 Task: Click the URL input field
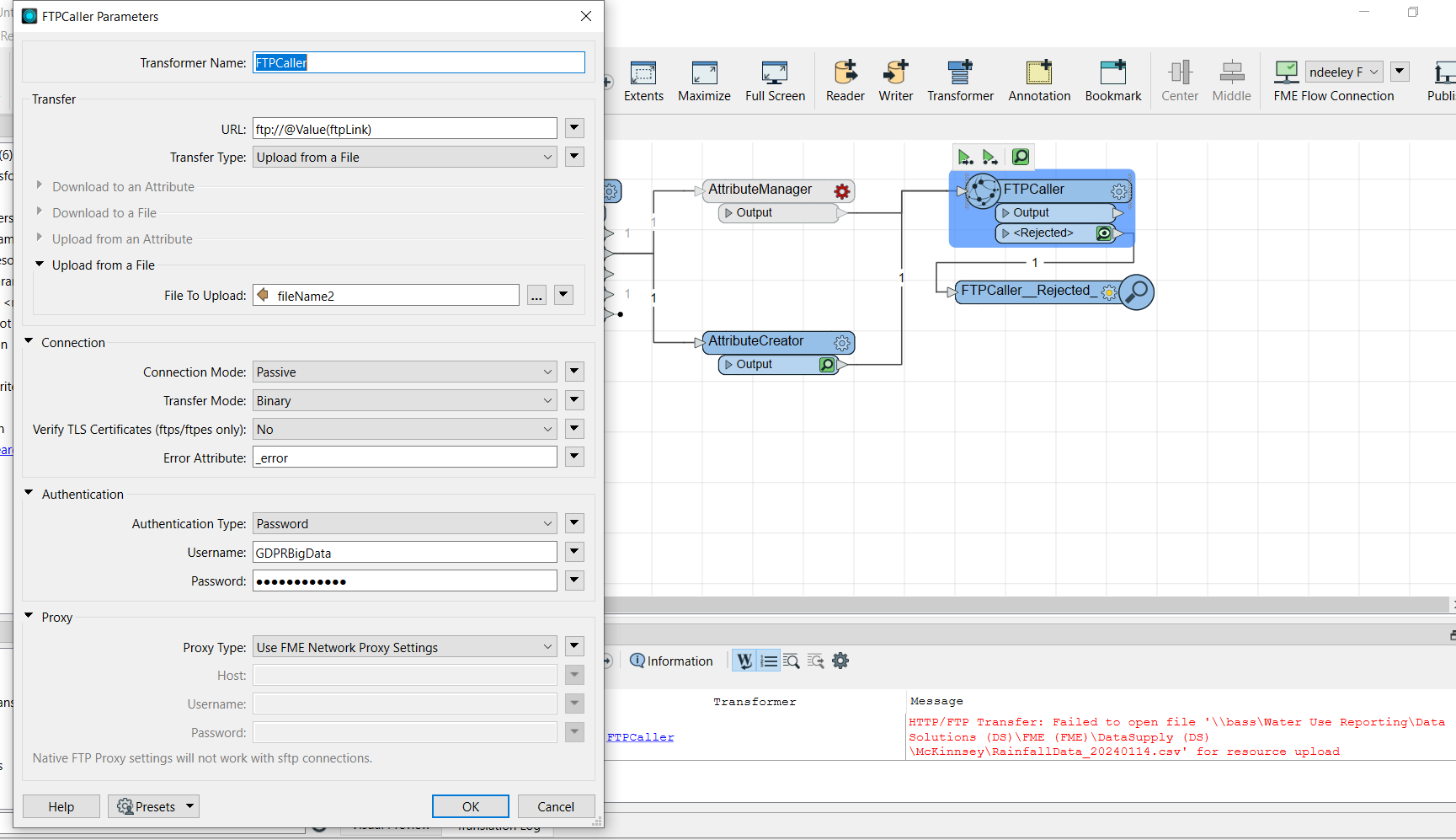pyautogui.click(x=405, y=129)
